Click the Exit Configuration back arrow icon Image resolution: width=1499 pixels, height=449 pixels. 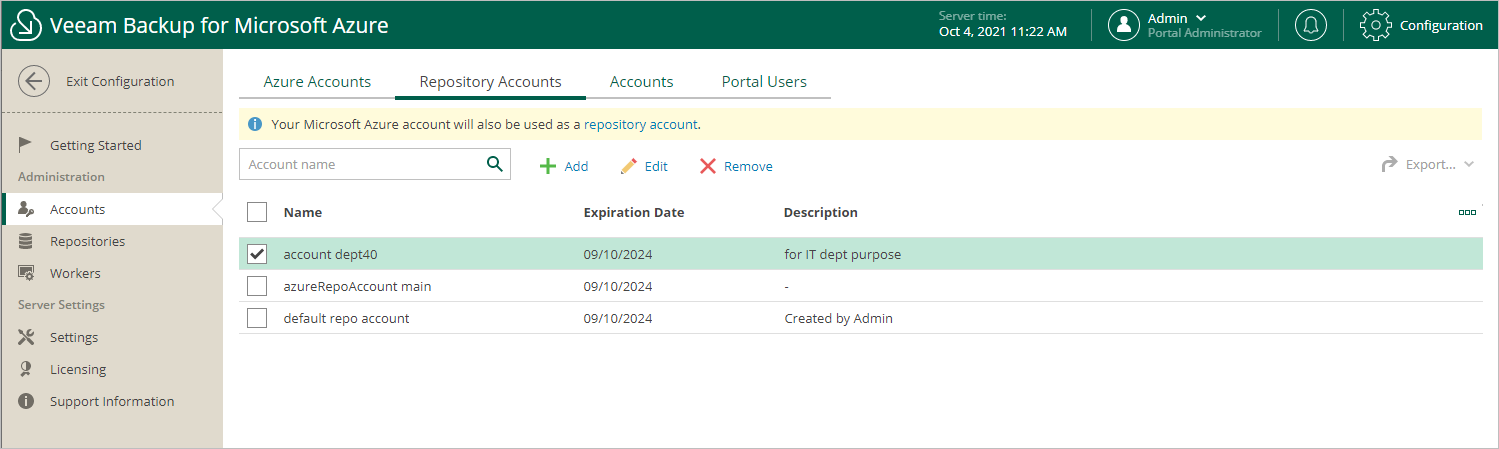pyautogui.click(x=34, y=82)
